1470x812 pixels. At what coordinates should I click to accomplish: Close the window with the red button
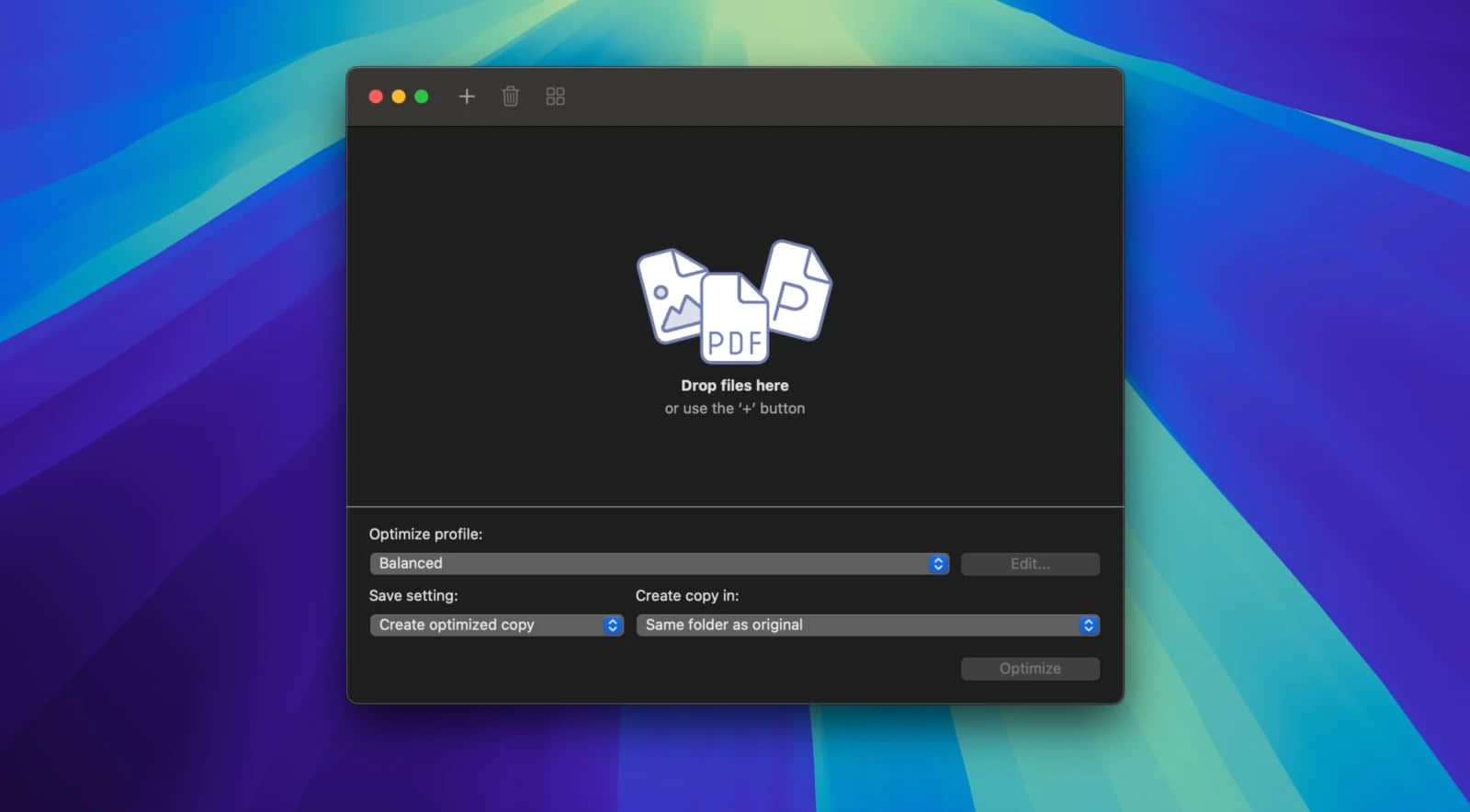[376, 96]
